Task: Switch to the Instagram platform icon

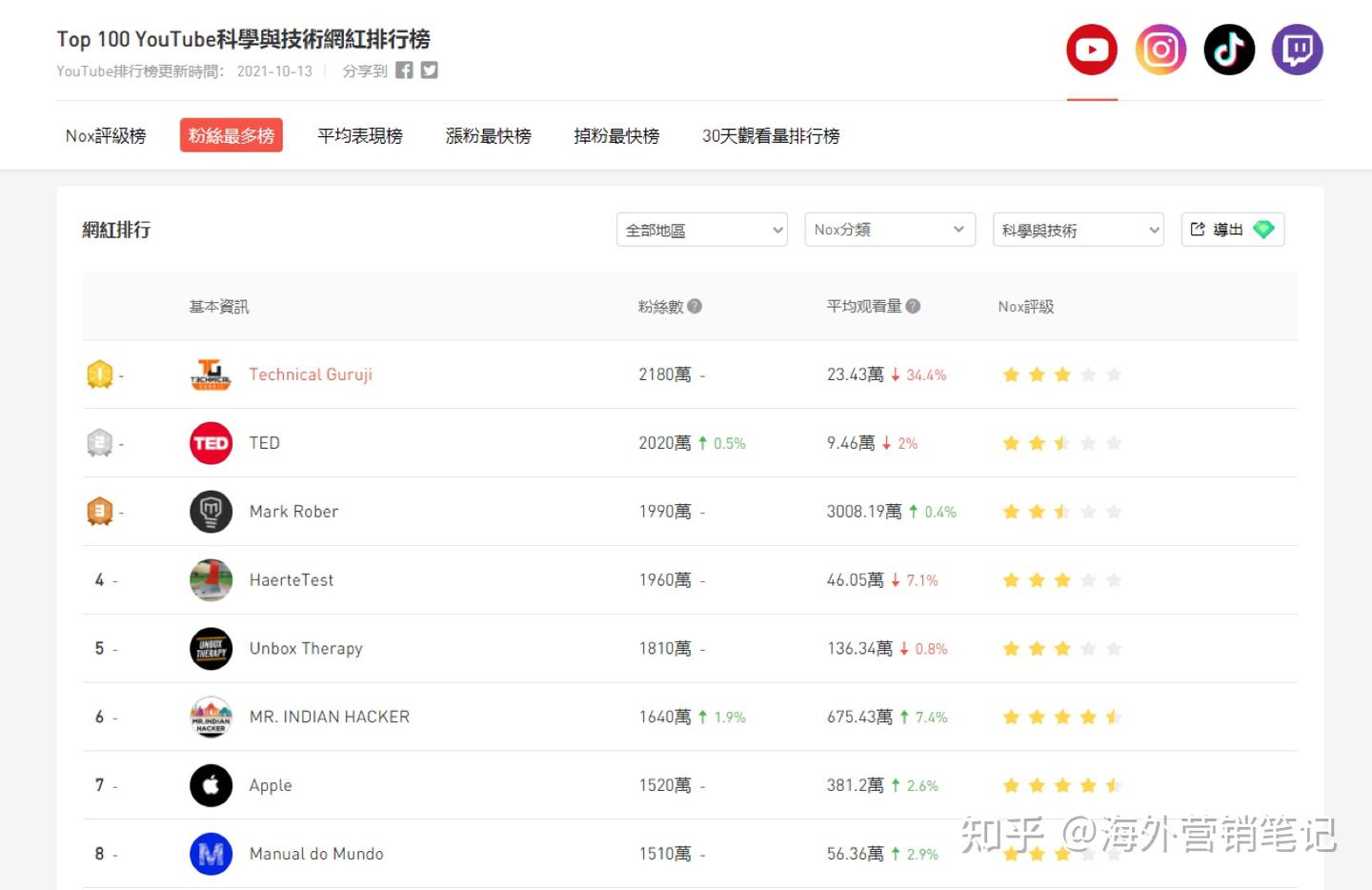Action: [x=1160, y=50]
